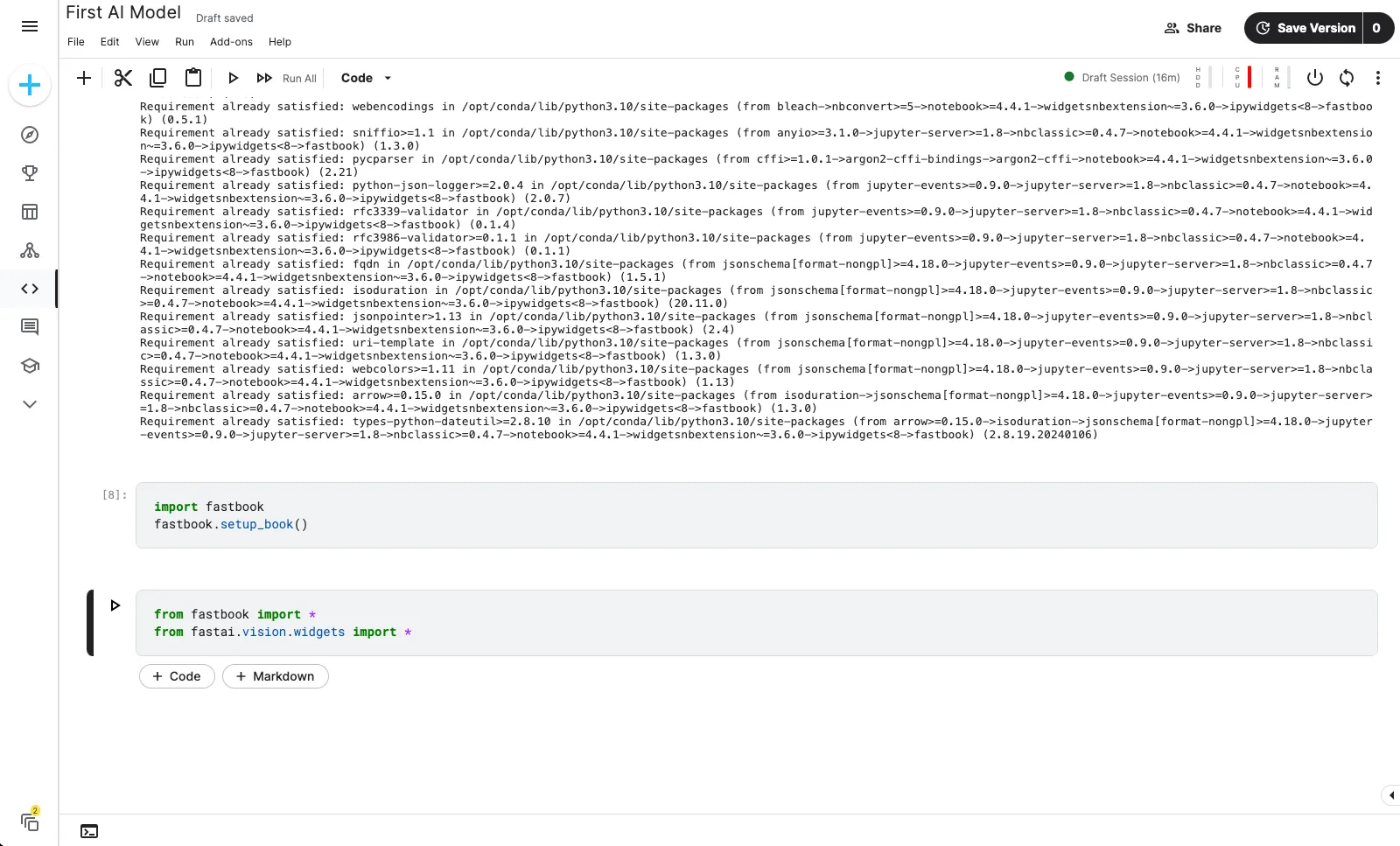
Task: Open the File menu
Action: click(75, 42)
